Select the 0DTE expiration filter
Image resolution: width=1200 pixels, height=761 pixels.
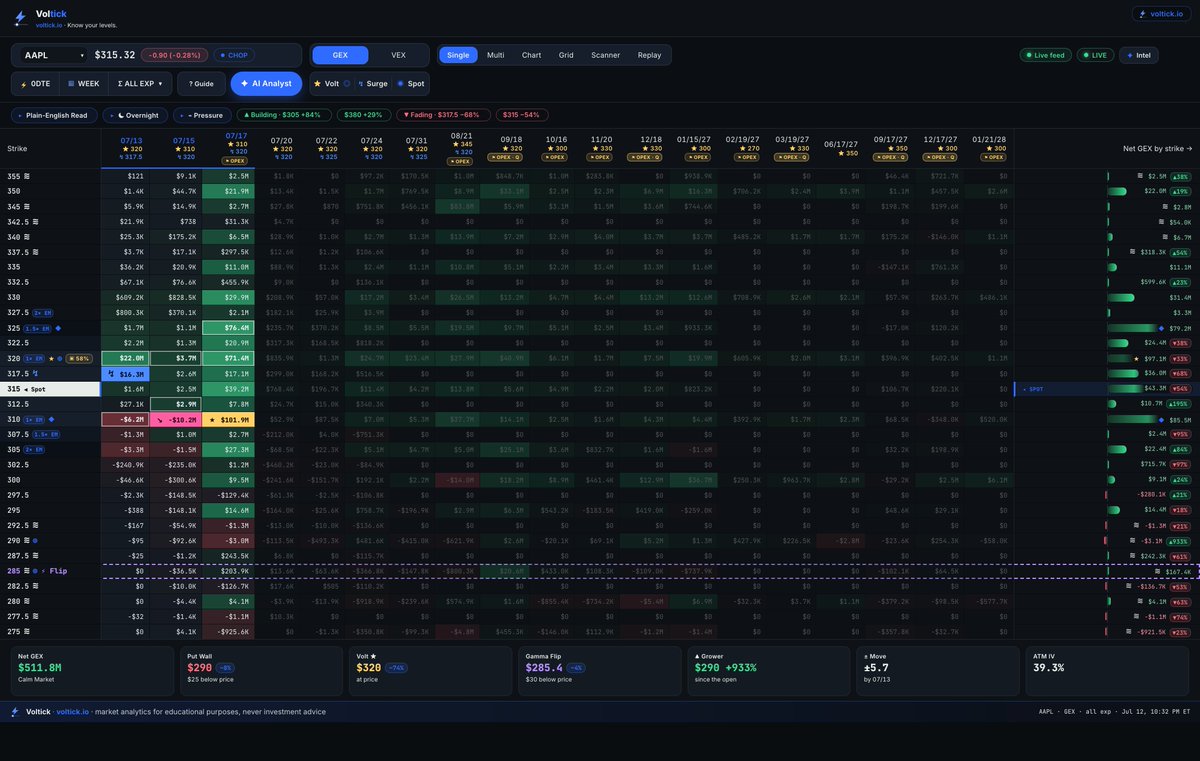(x=34, y=84)
